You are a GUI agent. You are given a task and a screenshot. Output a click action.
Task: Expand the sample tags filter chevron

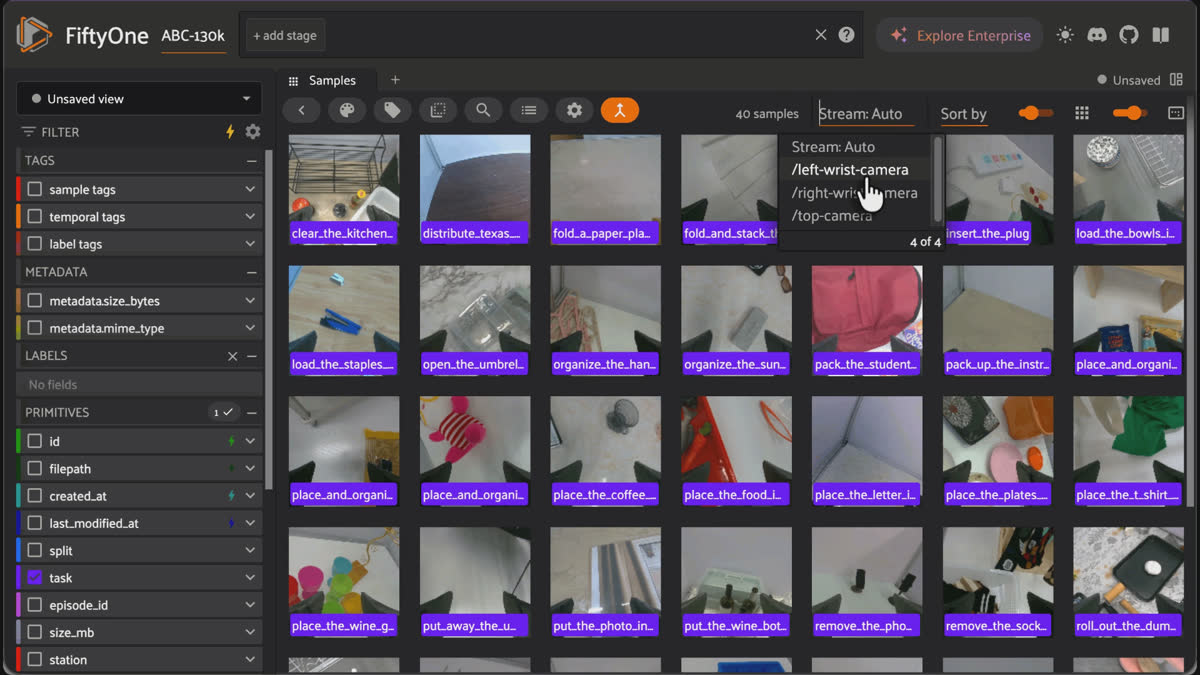(x=250, y=189)
